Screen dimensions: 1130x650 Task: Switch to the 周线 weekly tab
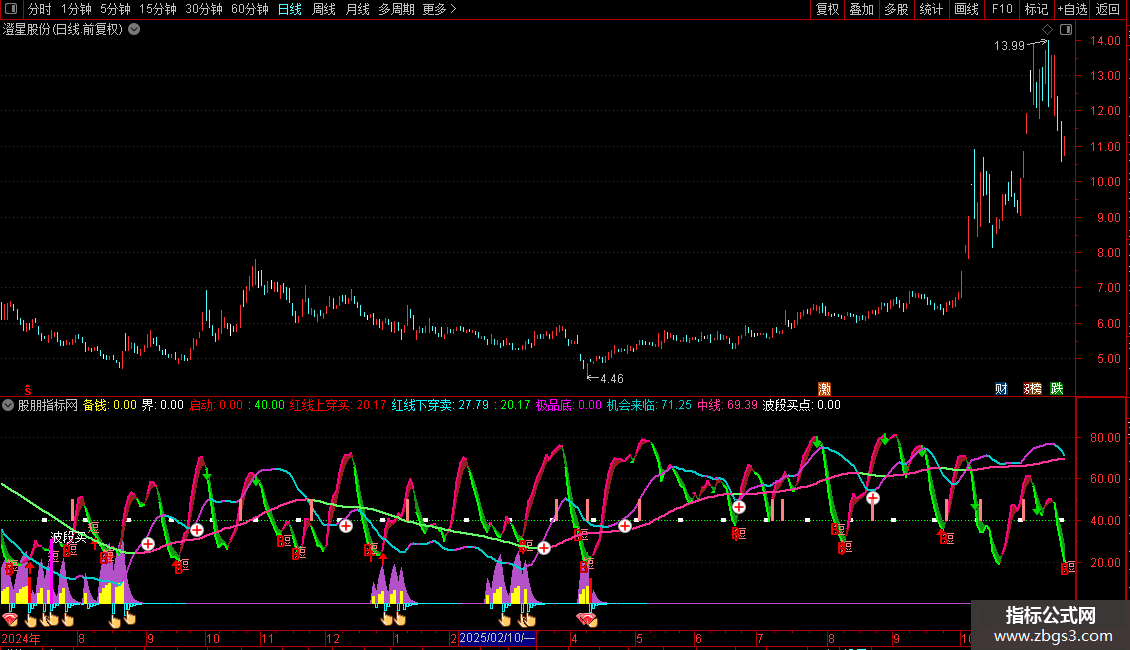click(x=324, y=10)
